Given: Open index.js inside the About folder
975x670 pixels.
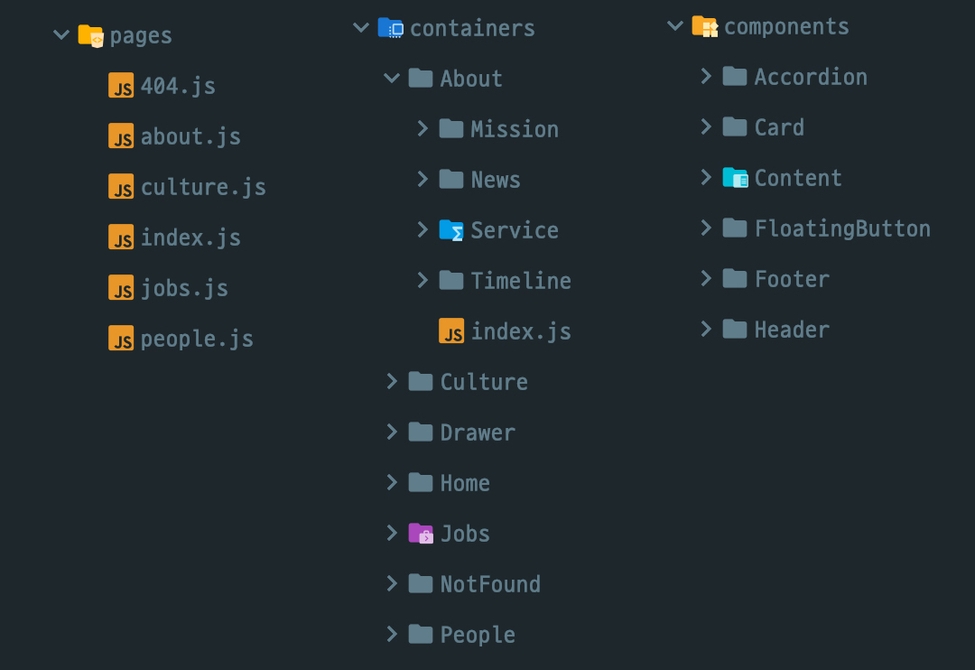Looking at the screenshot, I should click(520, 331).
